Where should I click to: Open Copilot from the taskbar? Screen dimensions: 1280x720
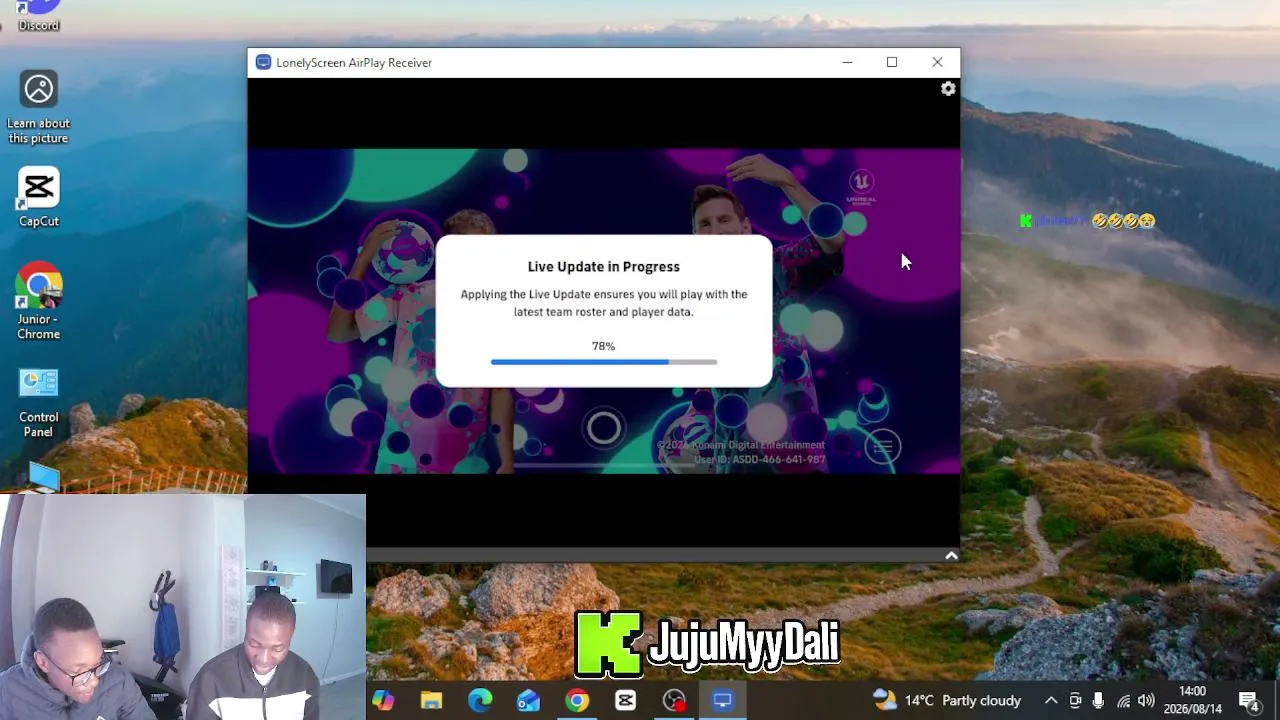pos(383,700)
